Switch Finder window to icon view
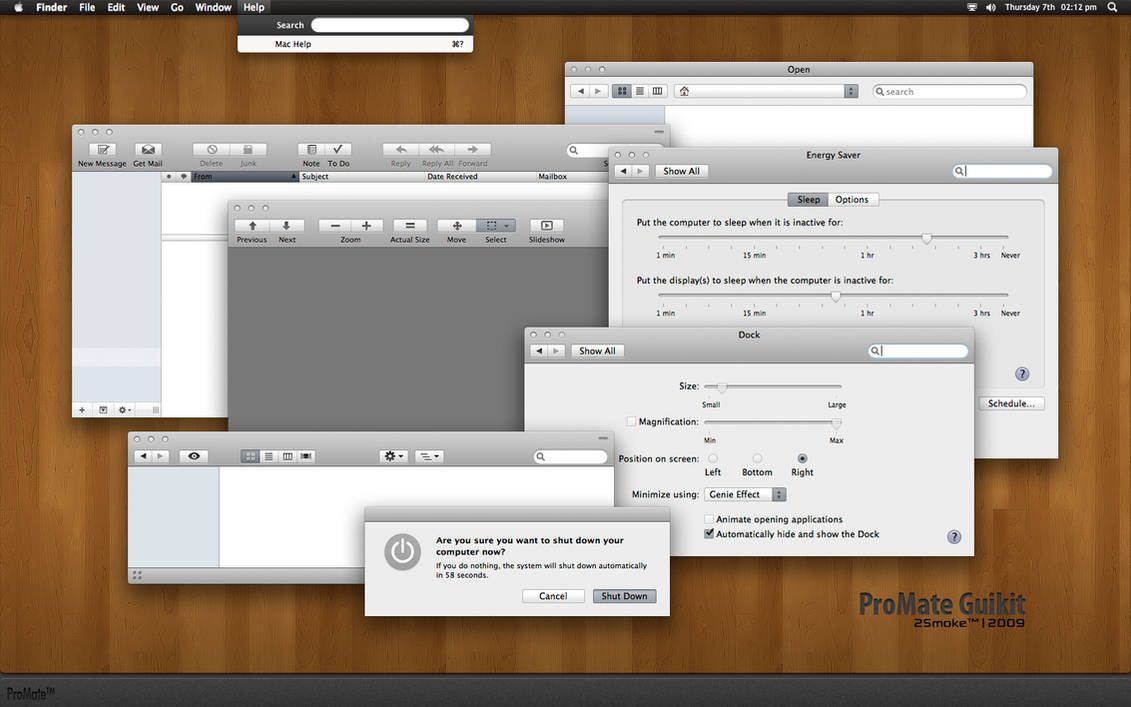The height and width of the screenshot is (707, 1131). [x=250, y=456]
